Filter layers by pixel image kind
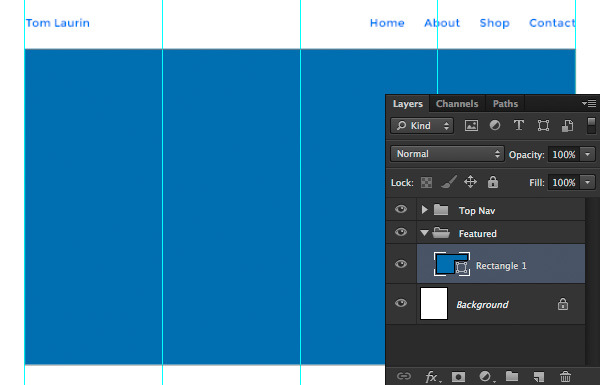Screen dimensions: 600x385 click(471, 126)
